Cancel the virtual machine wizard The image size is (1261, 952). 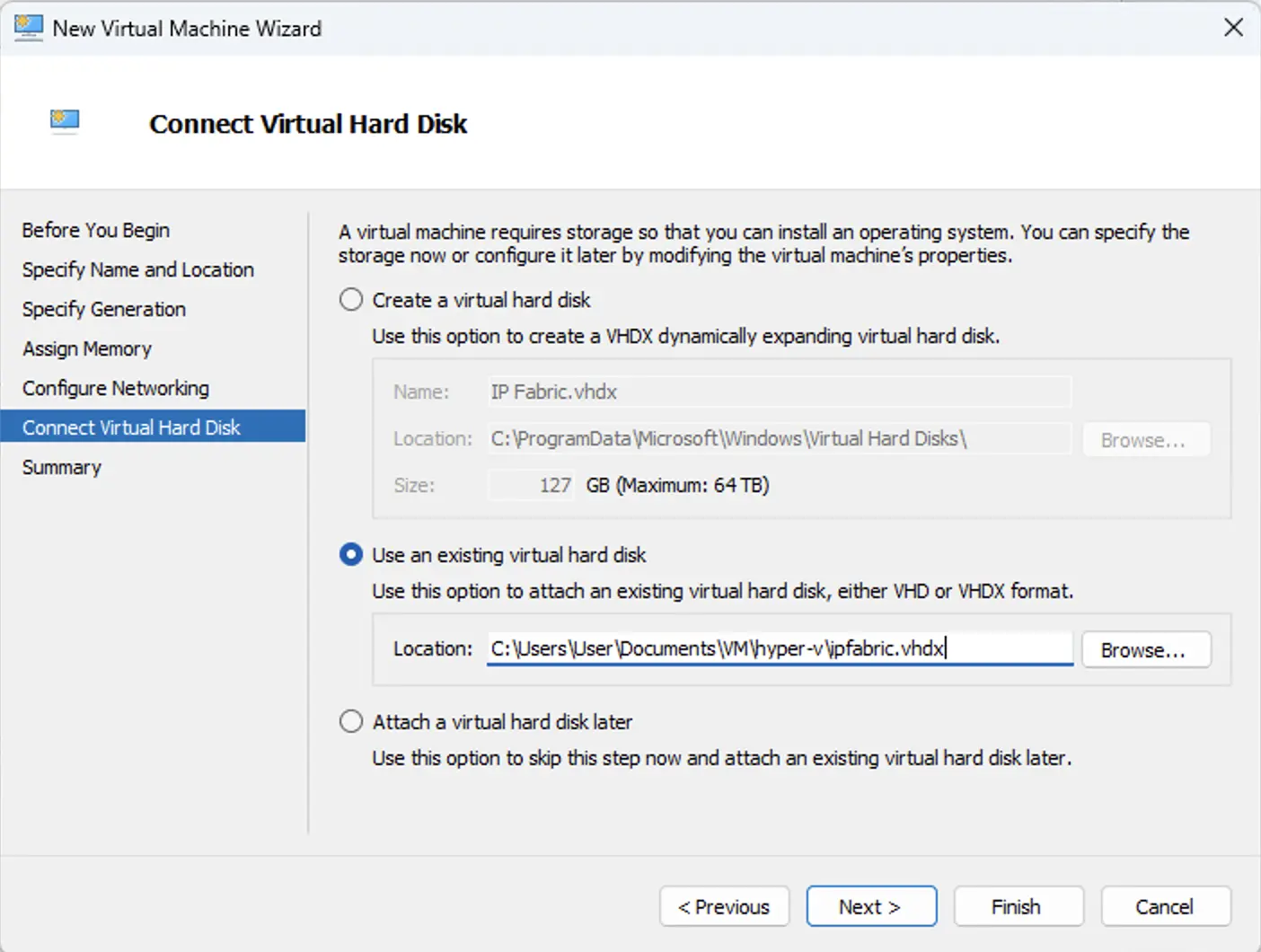pyautogui.click(x=1165, y=906)
